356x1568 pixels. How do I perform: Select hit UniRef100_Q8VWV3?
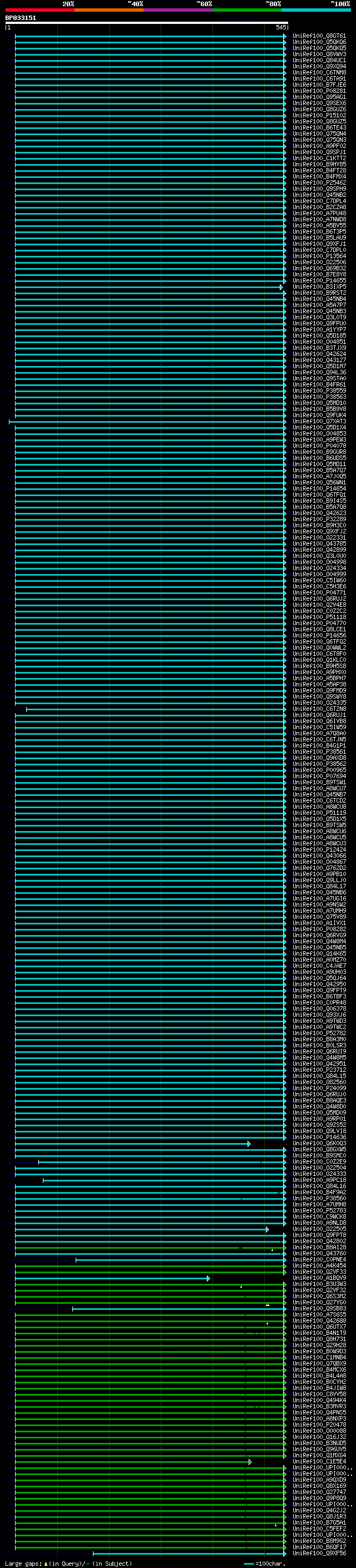click(319, 54)
